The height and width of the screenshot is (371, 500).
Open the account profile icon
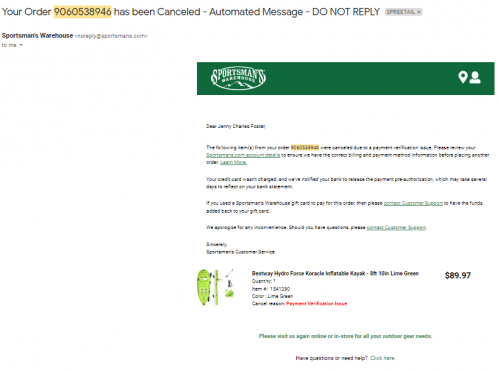(475, 78)
